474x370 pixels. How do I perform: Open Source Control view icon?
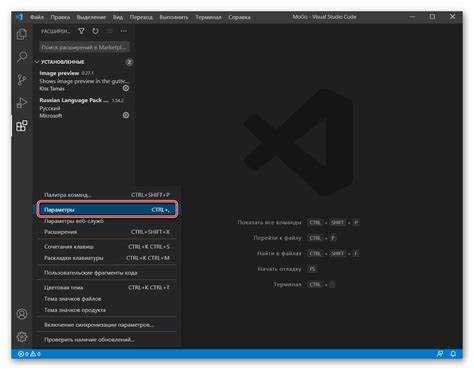pos(22,80)
